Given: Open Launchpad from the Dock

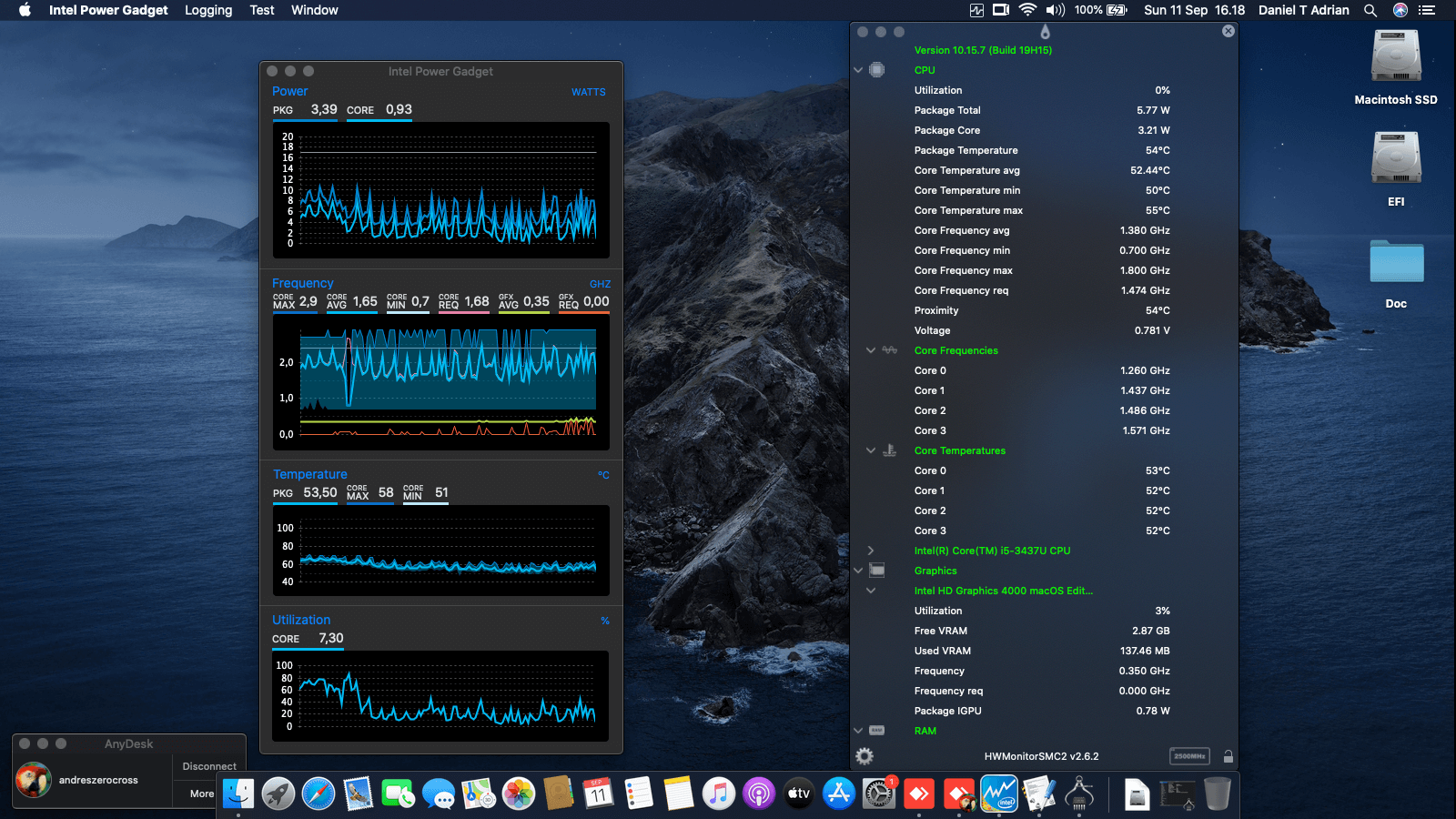Looking at the screenshot, I should coord(278,794).
